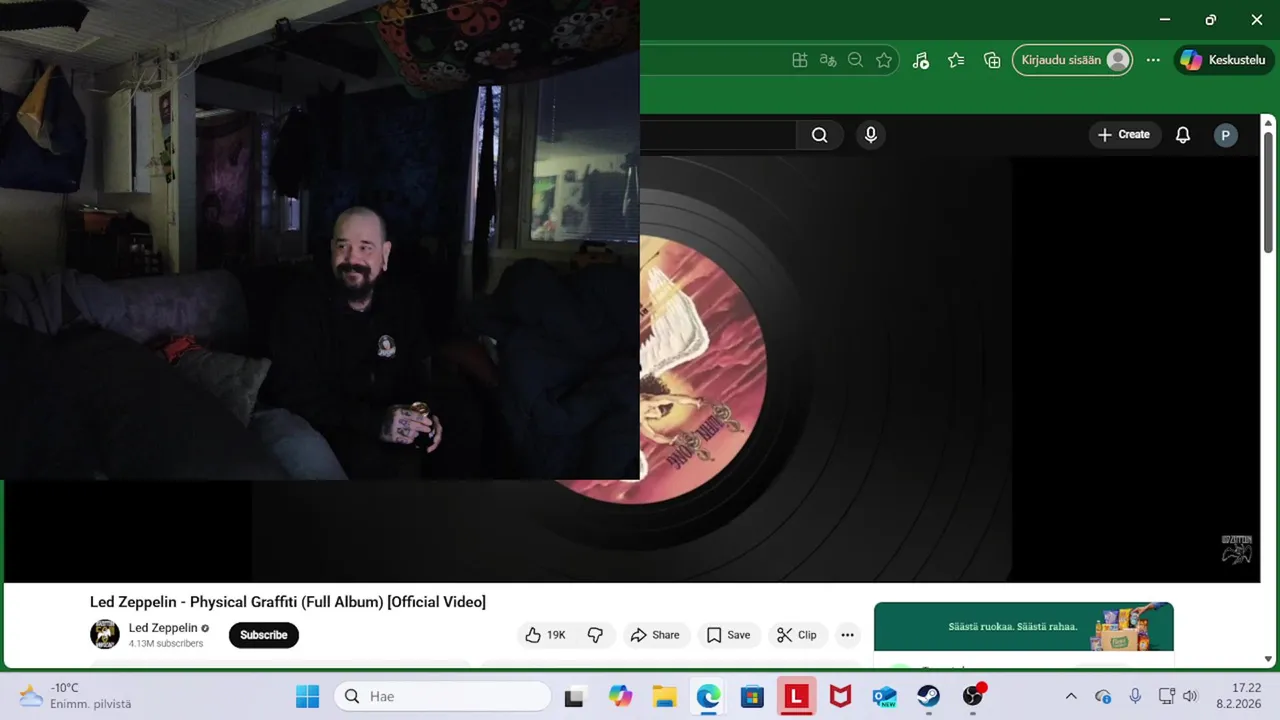Open Outlook from the taskbar
This screenshot has height=720, width=1280.
tap(884, 697)
